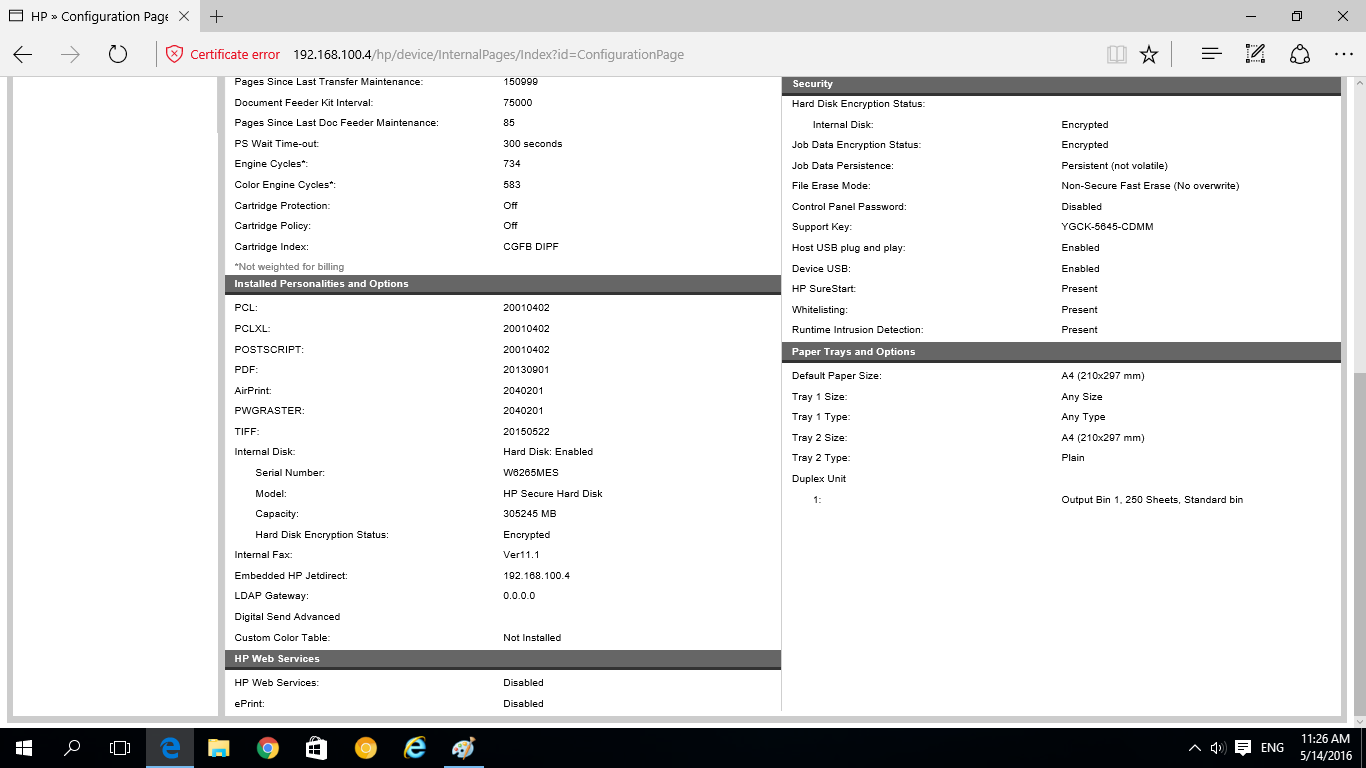Select the HP Configuration Page tab
Viewport: 1366px width, 768px height.
tap(98, 16)
